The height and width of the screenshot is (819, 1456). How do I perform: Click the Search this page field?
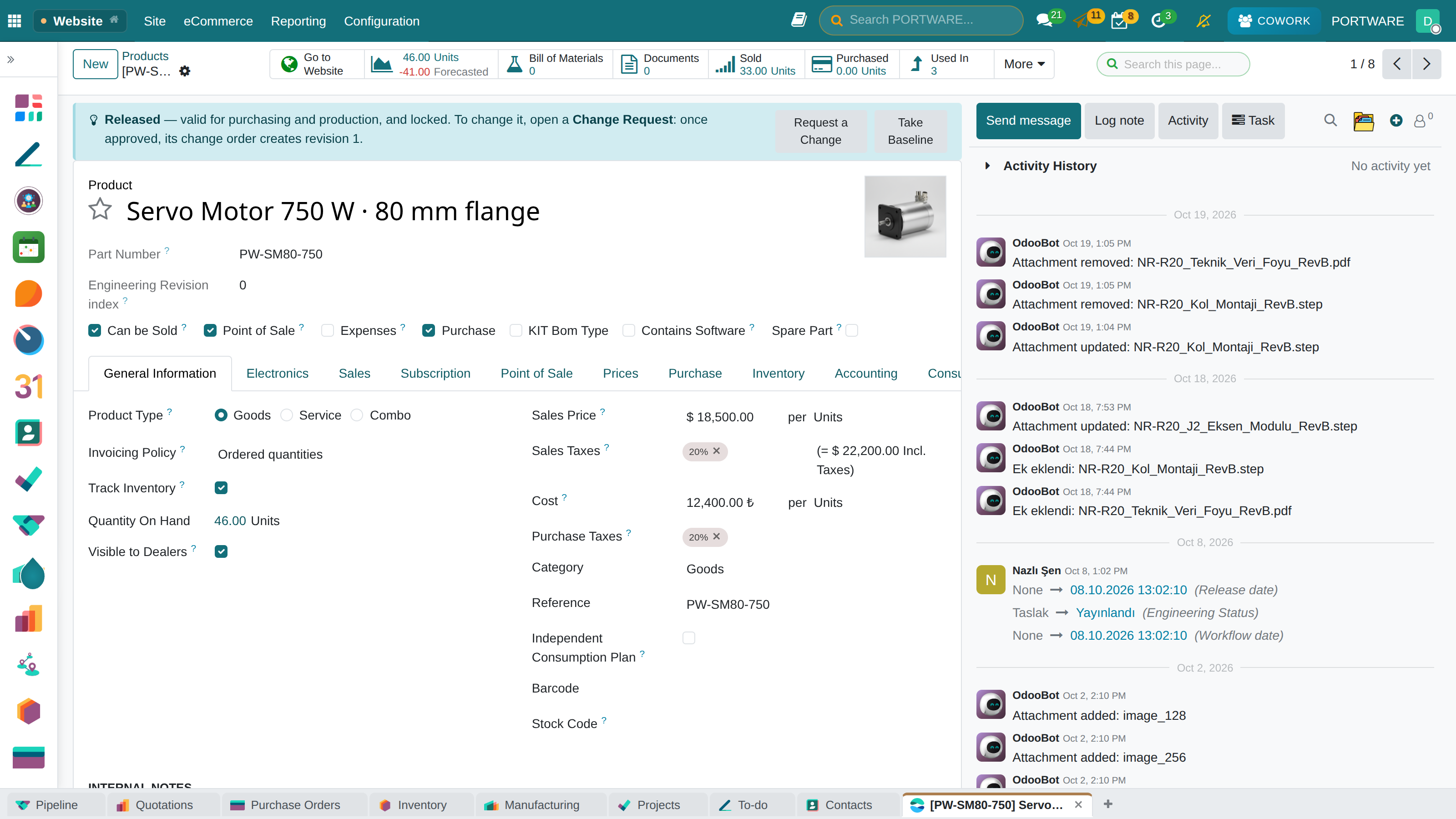click(1173, 64)
